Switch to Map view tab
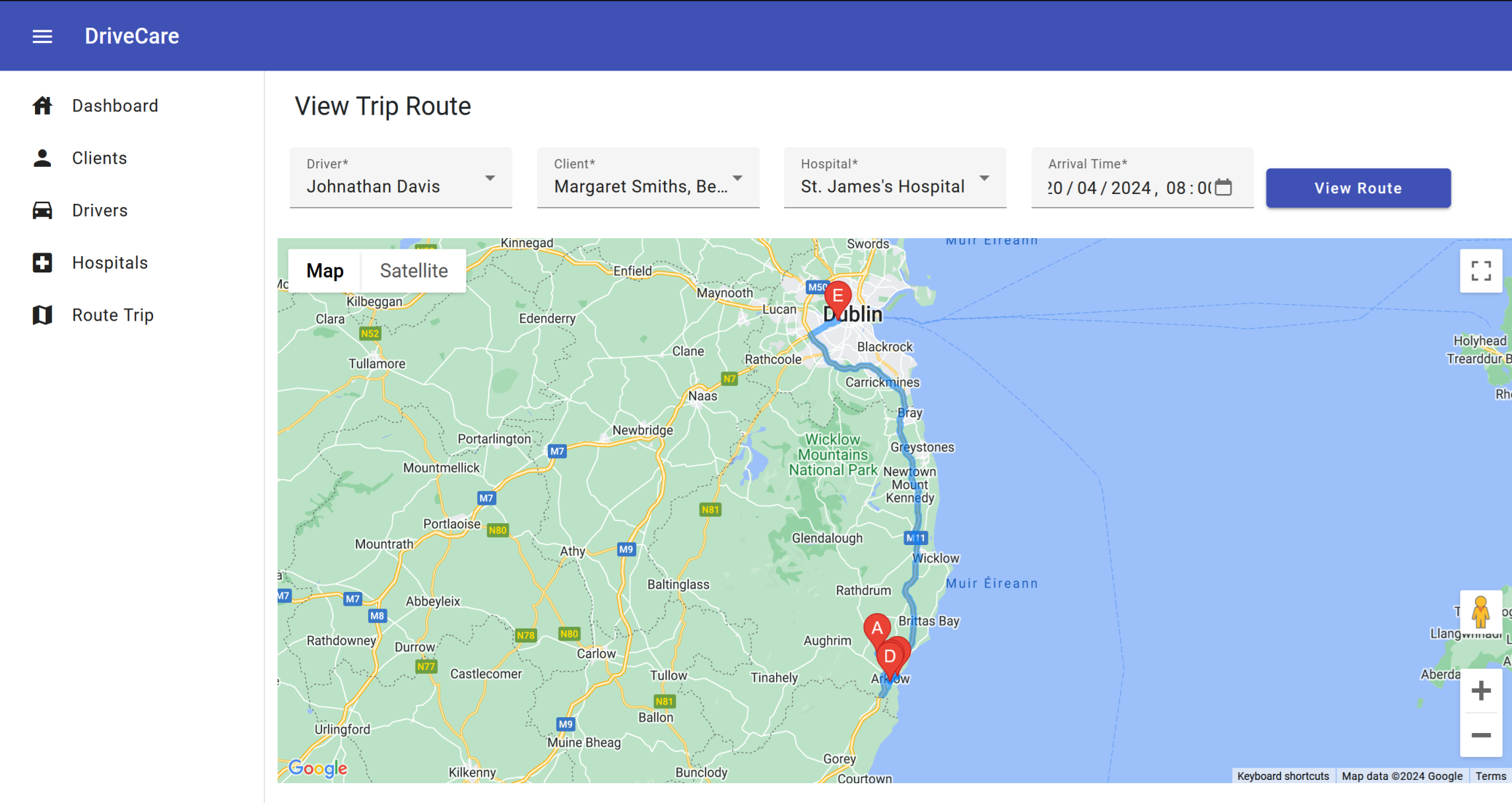 tap(325, 270)
